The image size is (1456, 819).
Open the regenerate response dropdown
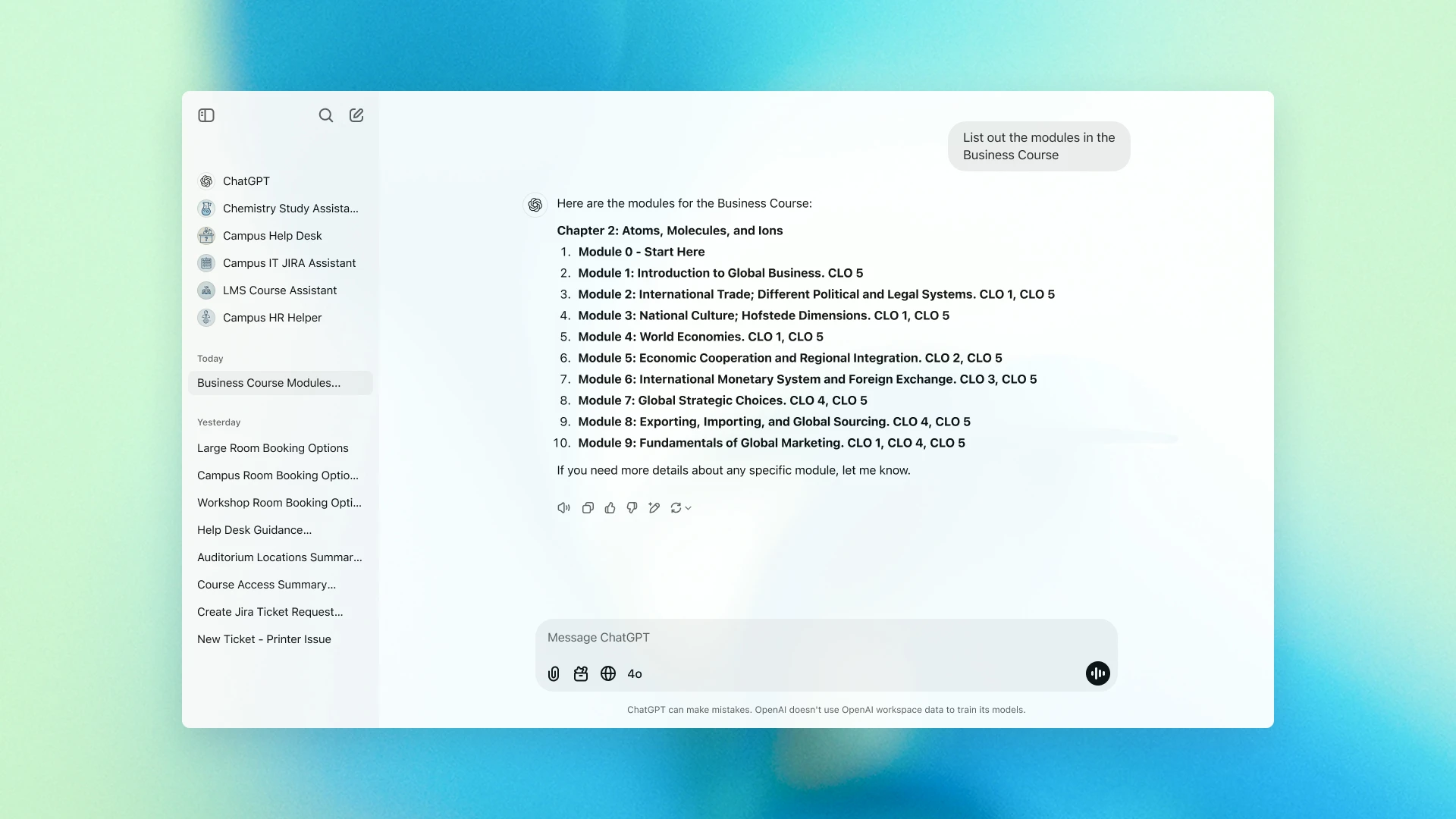click(x=681, y=508)
